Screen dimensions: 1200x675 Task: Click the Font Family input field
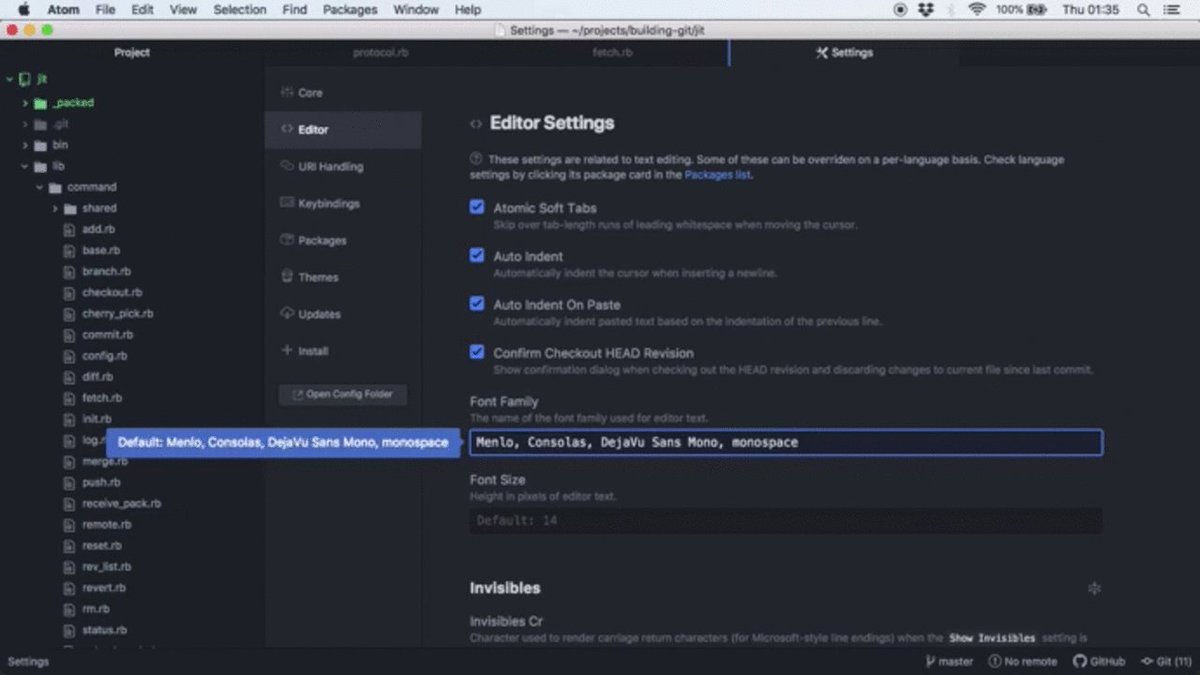coord(786,442)
